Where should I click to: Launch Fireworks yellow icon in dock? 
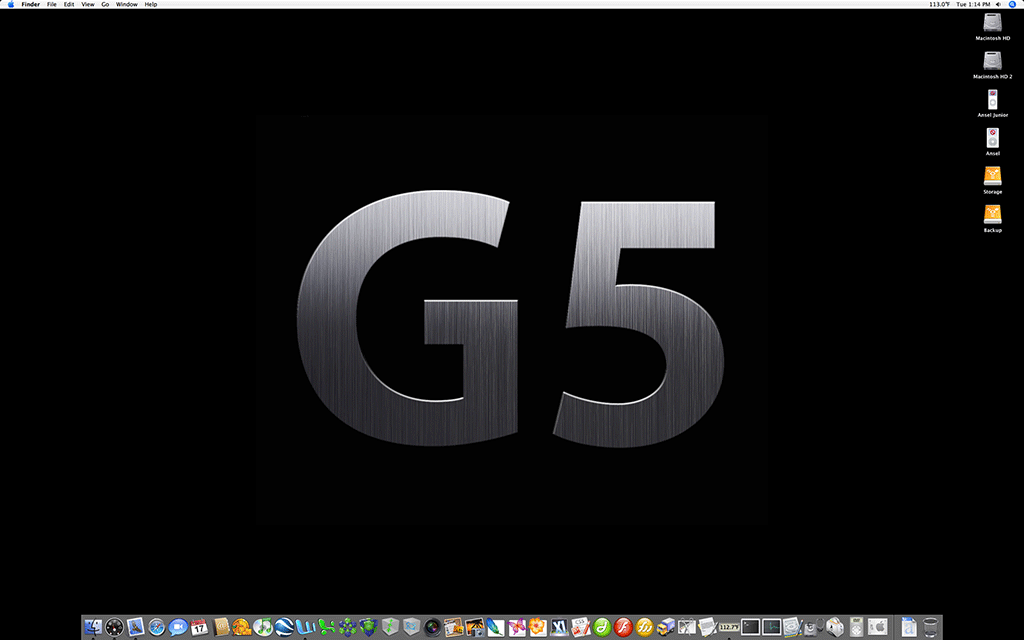(644, 628)
